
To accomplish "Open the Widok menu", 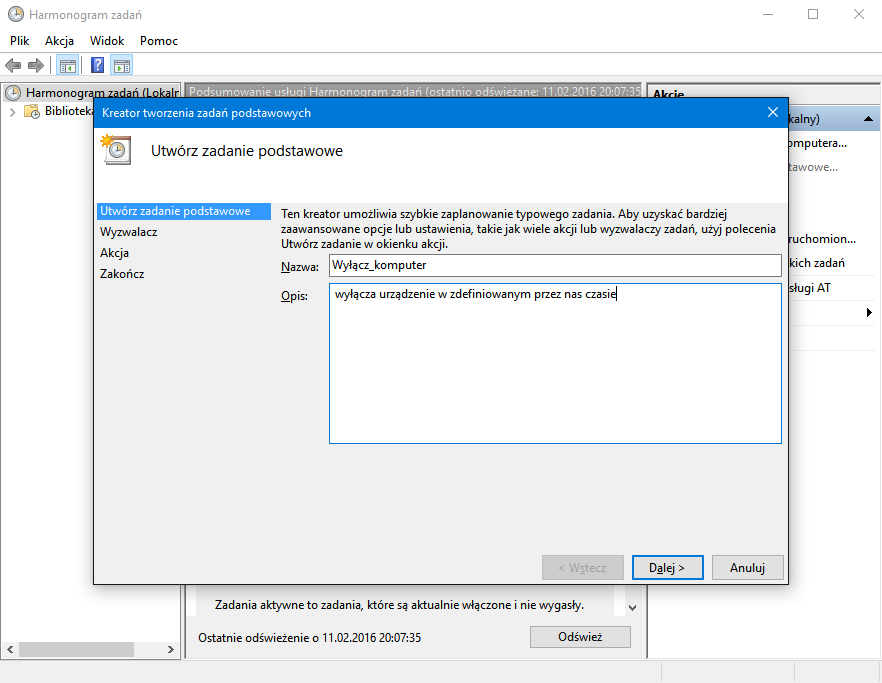I will [107, 41].
